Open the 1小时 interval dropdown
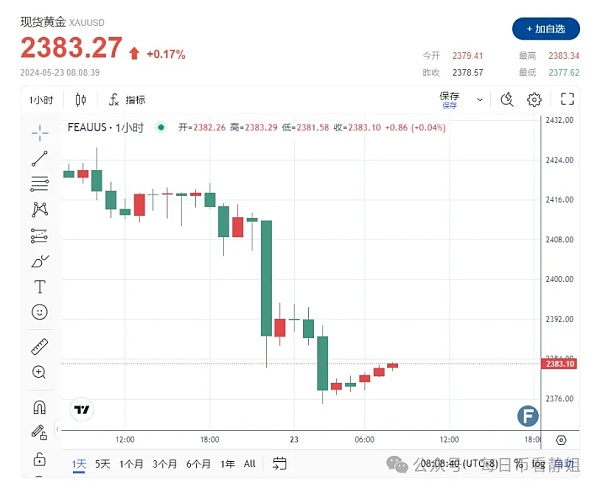 43,99
